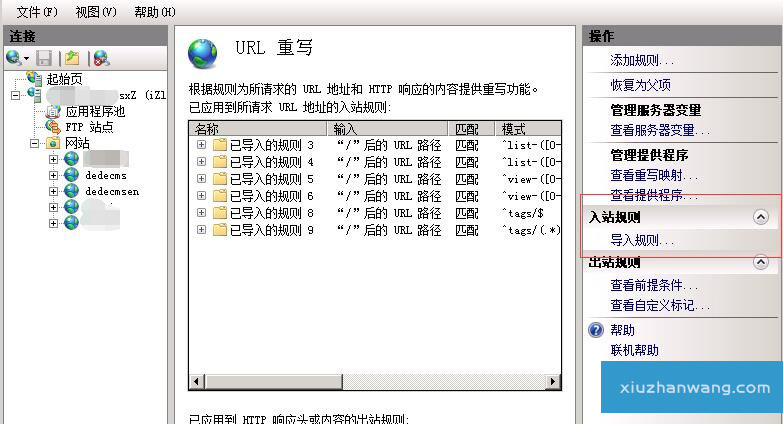
Task: Open the 文件(F) menu
Action: (37, 12)
